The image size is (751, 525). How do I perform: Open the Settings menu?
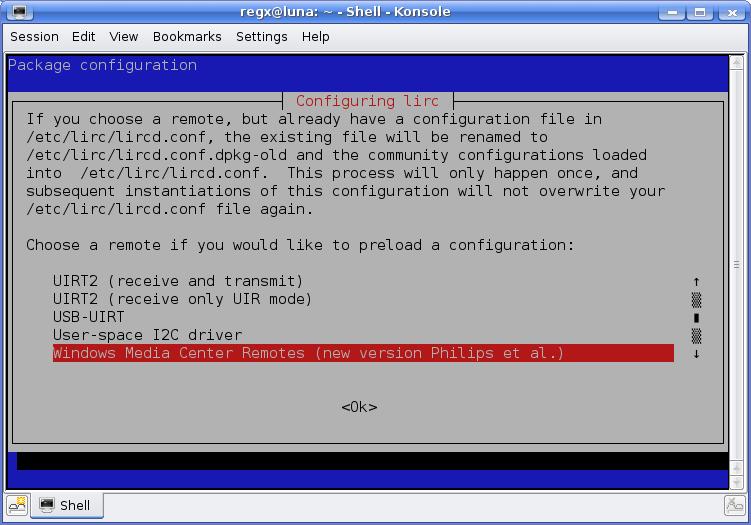click(x=262, y=37)
